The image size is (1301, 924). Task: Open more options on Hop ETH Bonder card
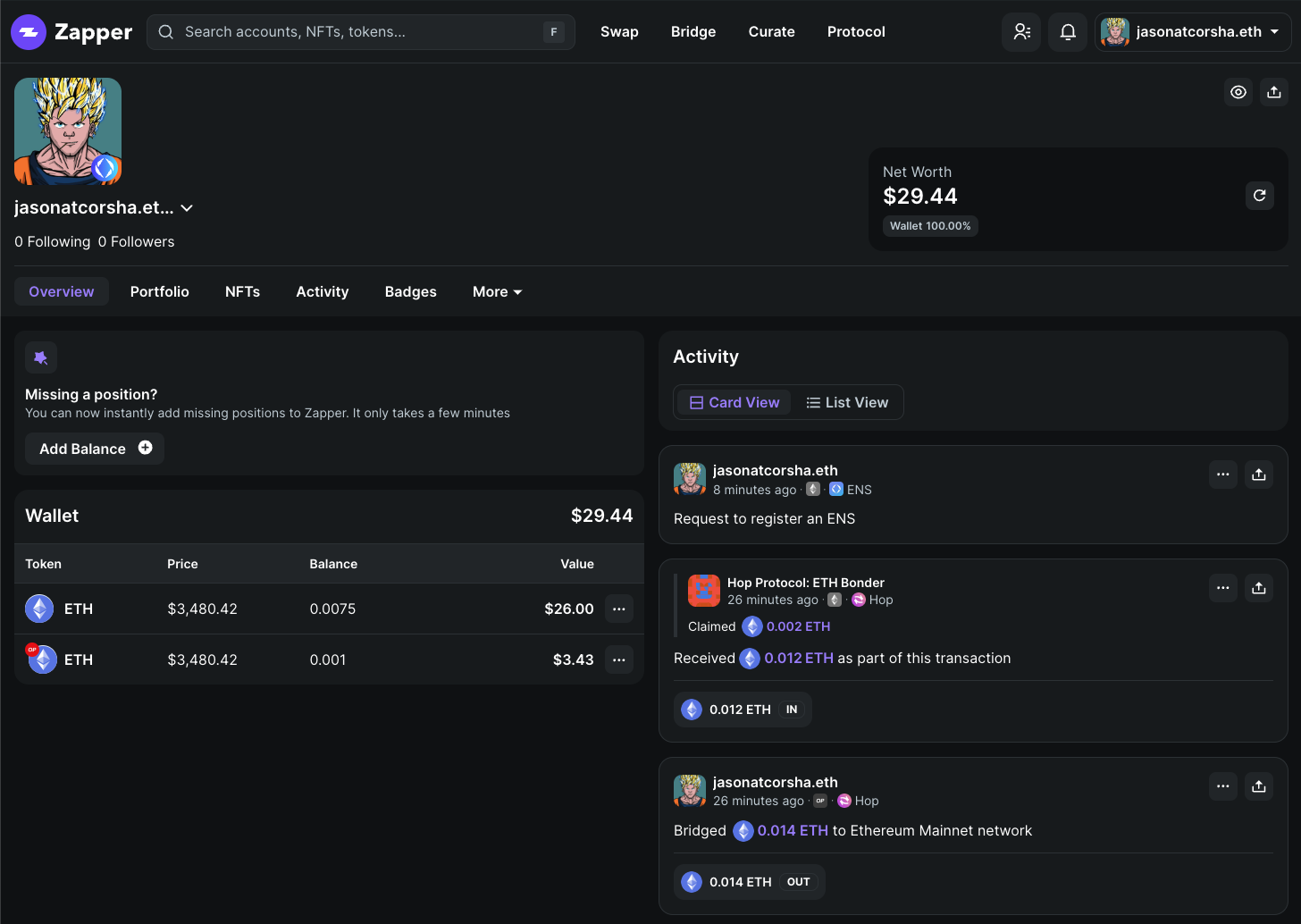pos(1223,588)
